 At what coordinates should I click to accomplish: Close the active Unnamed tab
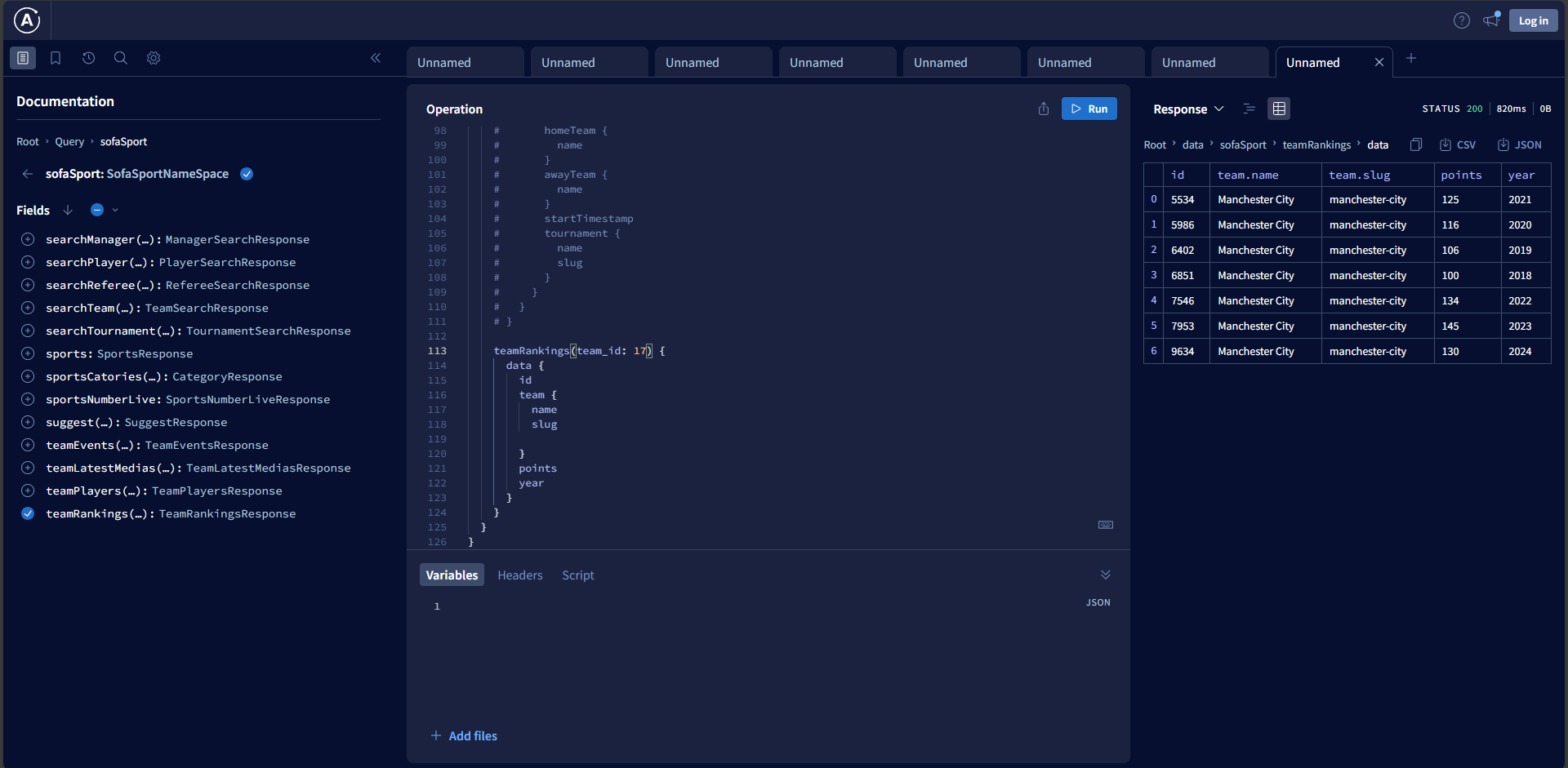[x=1379, y=62]
